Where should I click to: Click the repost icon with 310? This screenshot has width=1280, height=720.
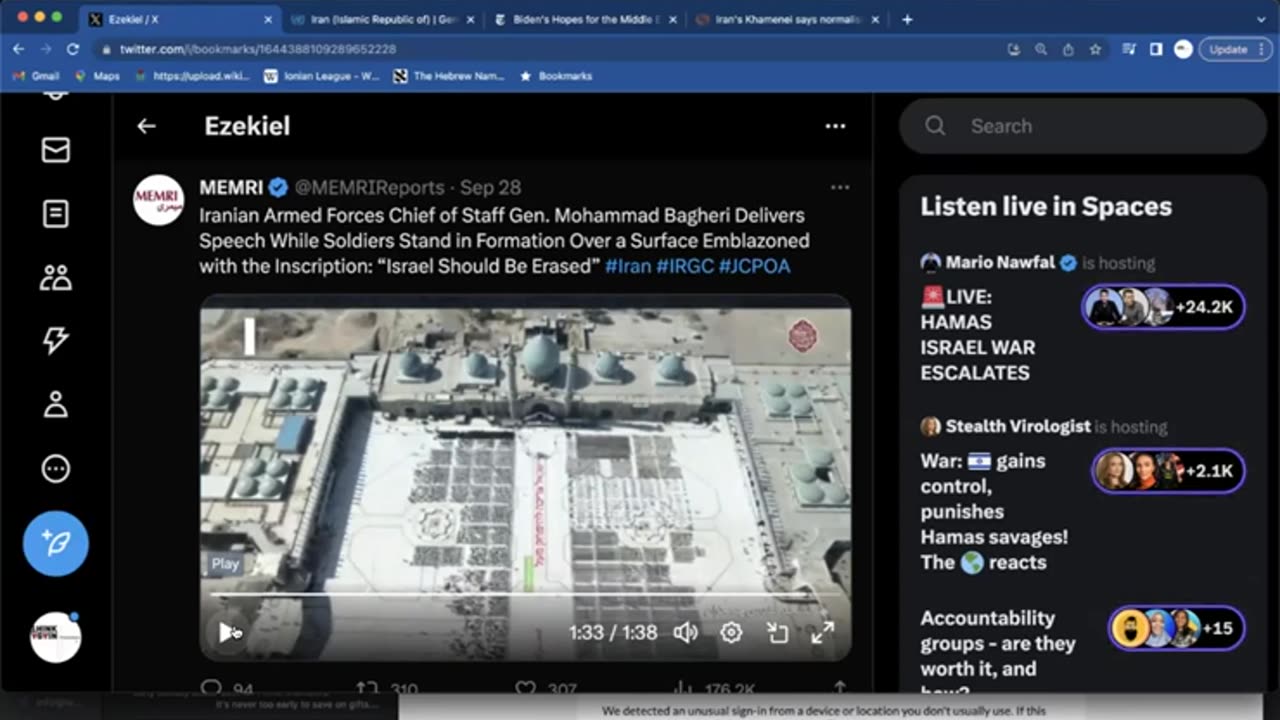[367, 688]
